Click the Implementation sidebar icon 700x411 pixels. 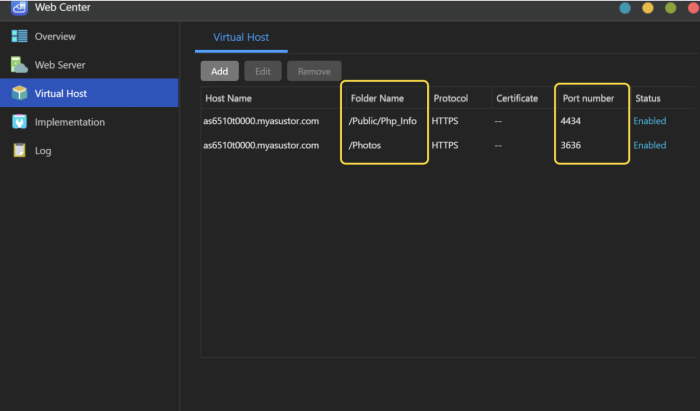[x=19, y=122]
